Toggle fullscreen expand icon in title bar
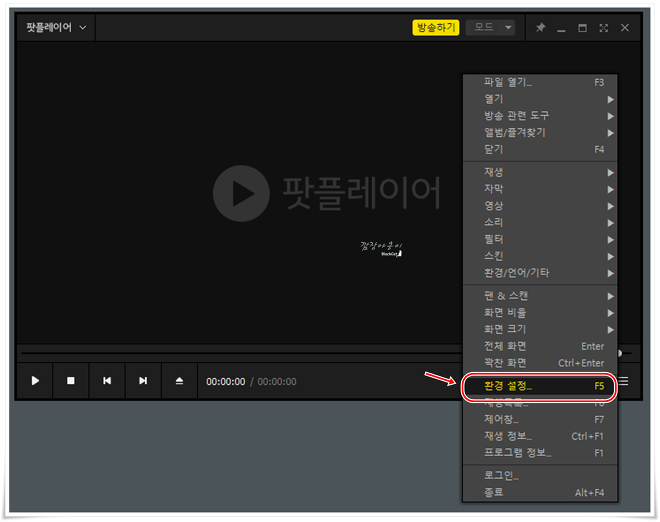The image size is (660, 522). point(604,28)
